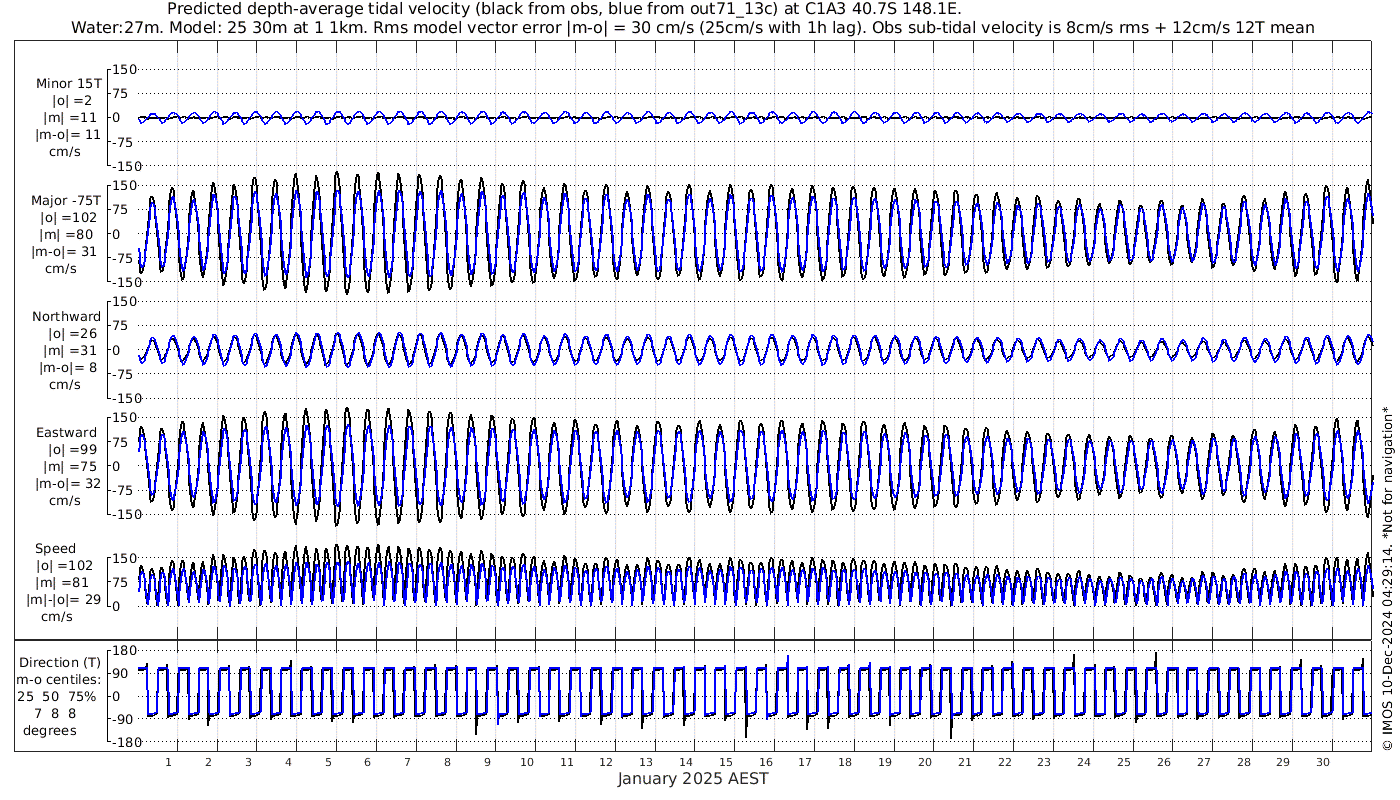The image size is (1400, 800).
Task: Click '|o| =102' under Major -75T
Action: (x=68, y=218)
